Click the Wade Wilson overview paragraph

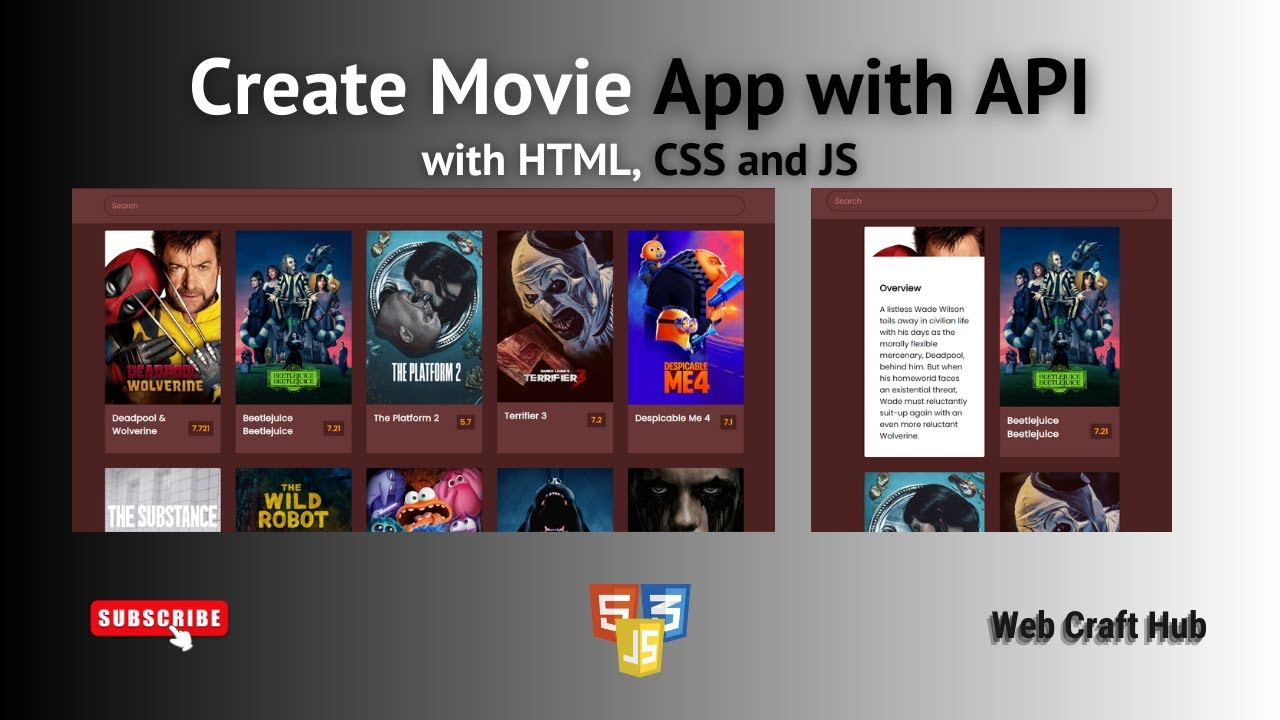click(x=924, y=373)
